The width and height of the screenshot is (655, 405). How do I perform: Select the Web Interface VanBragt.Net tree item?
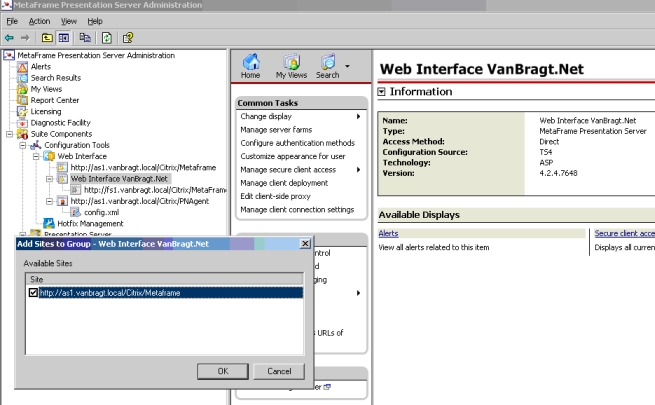pos(119,179)
